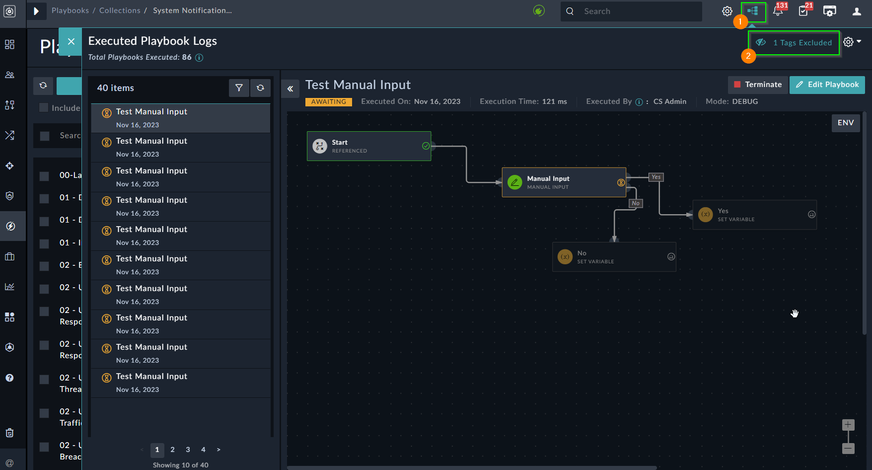Tick the checkbox for the 00-La playbook row

[x=45, y=175]
